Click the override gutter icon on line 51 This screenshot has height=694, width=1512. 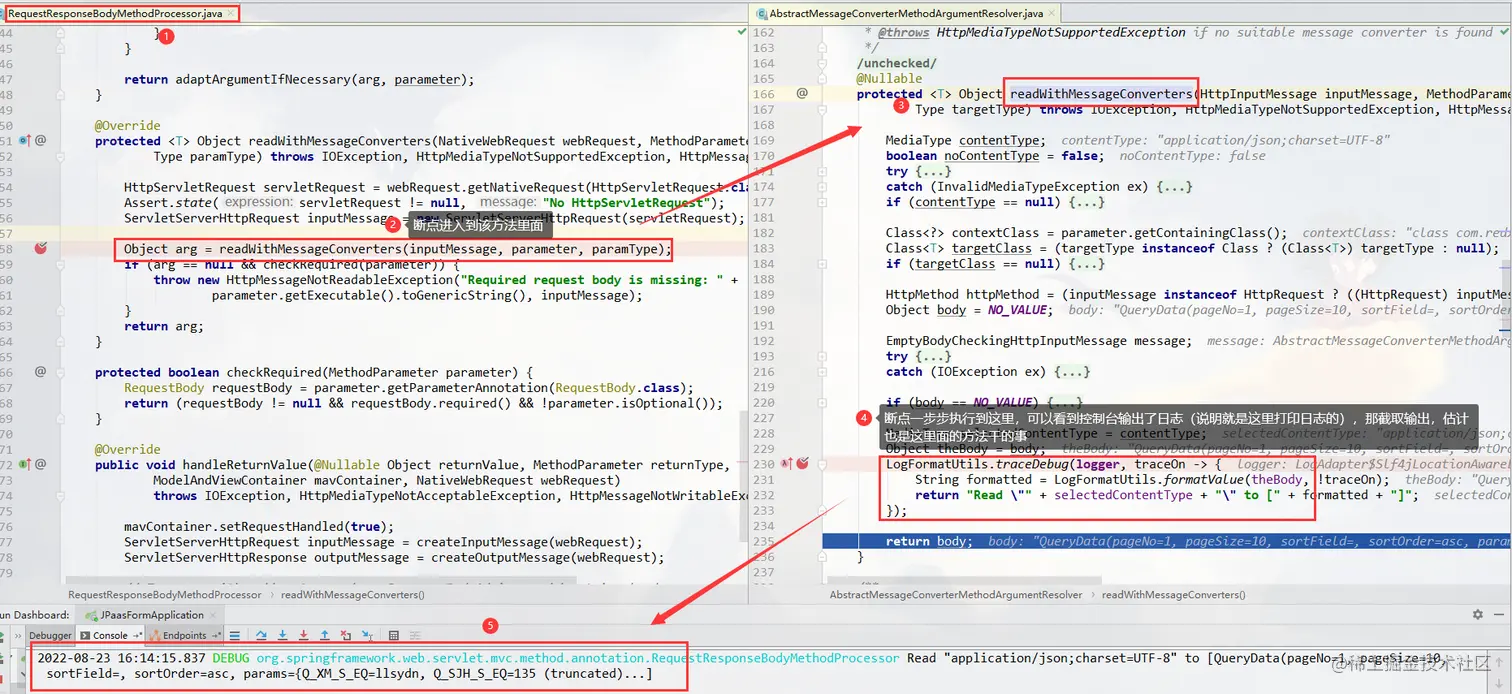point(25,141)
